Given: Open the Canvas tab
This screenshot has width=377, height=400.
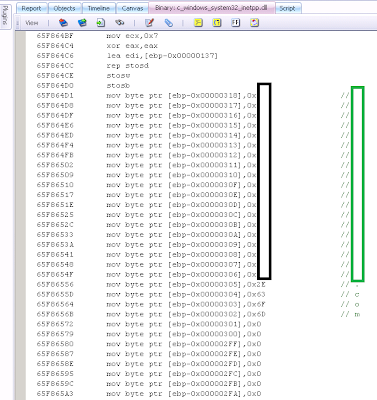Looking at the screenshot, I should tap(132, 8).
